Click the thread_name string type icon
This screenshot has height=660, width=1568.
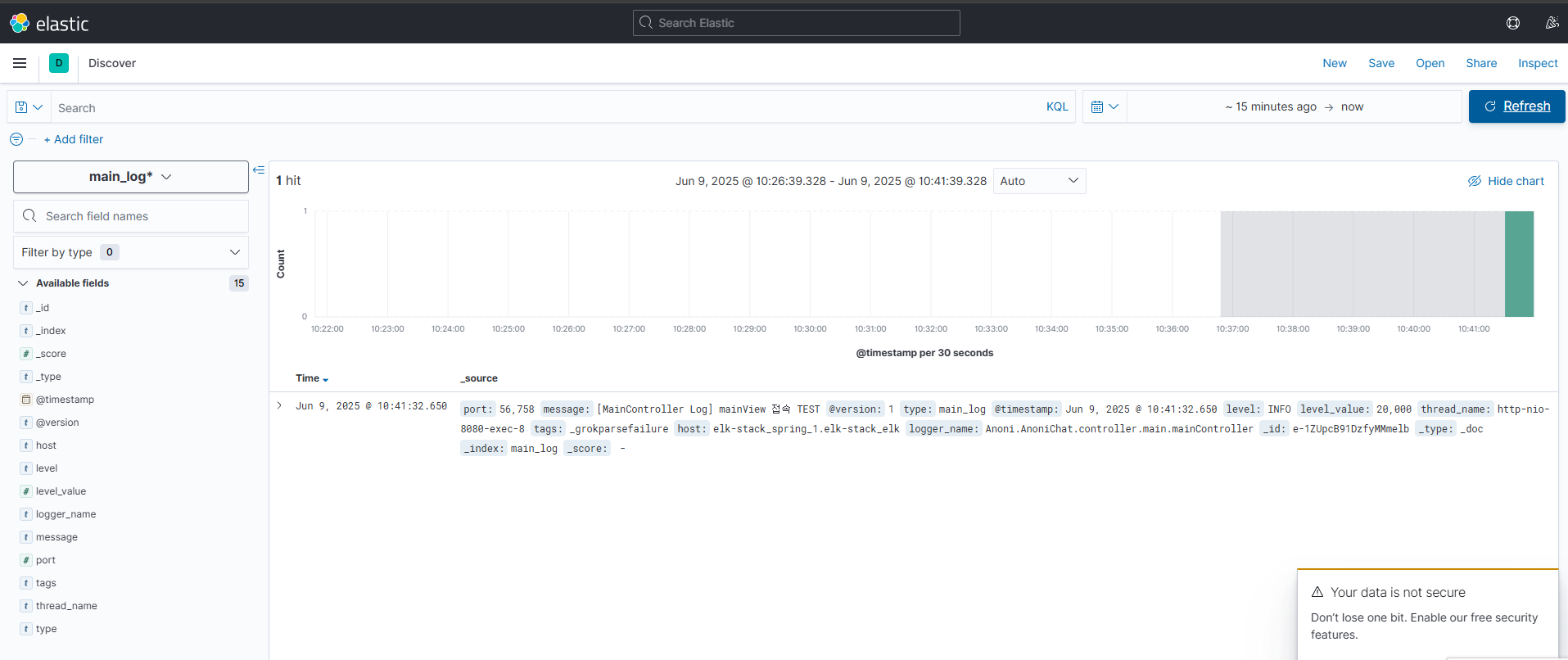(26, 606)
